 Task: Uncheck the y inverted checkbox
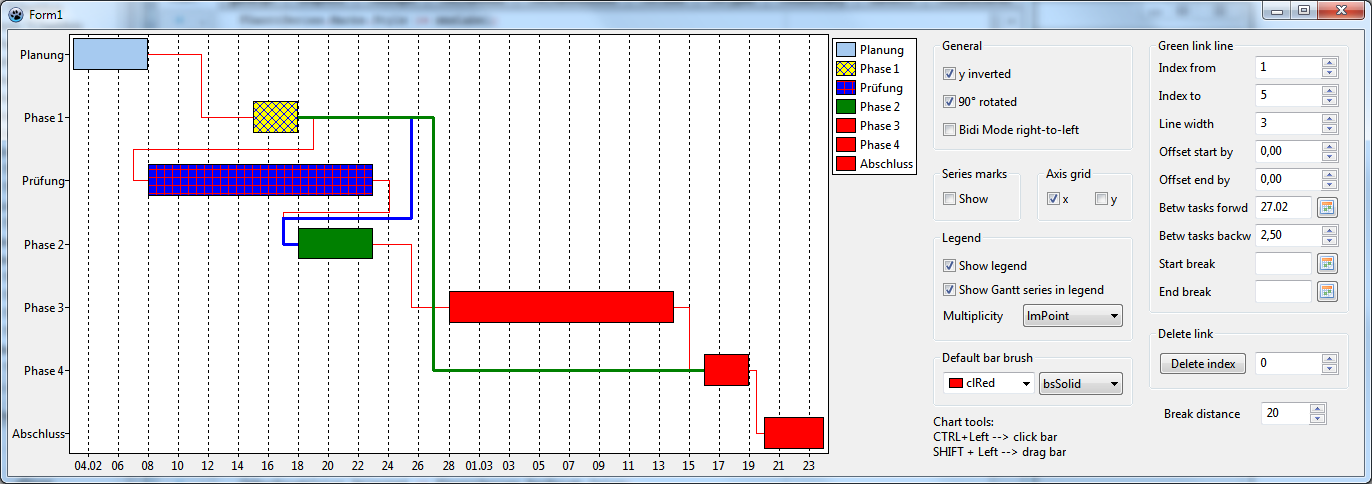pyautogui.click(x=950, y=74)
